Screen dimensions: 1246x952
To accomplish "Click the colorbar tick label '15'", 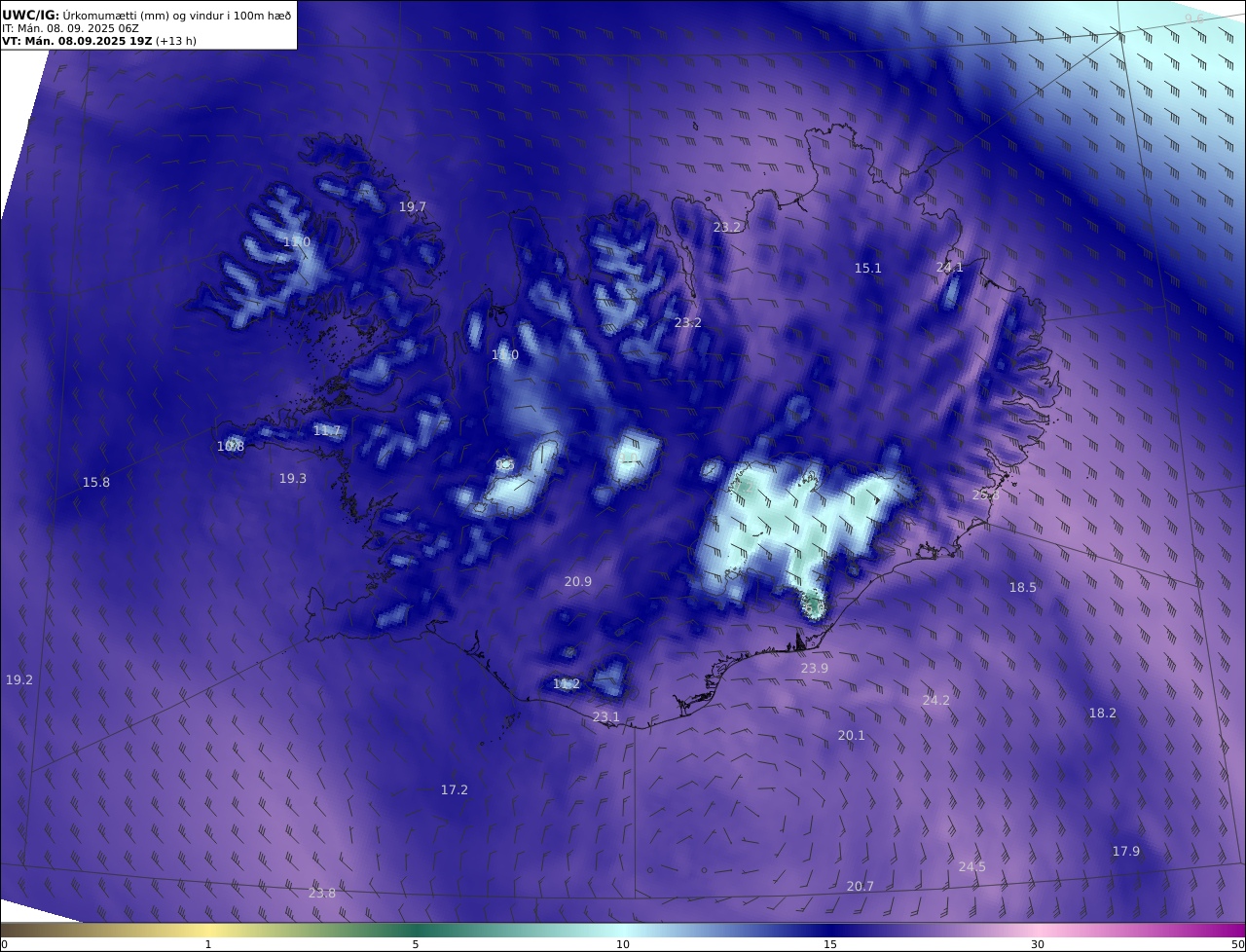I will [830, 944].
